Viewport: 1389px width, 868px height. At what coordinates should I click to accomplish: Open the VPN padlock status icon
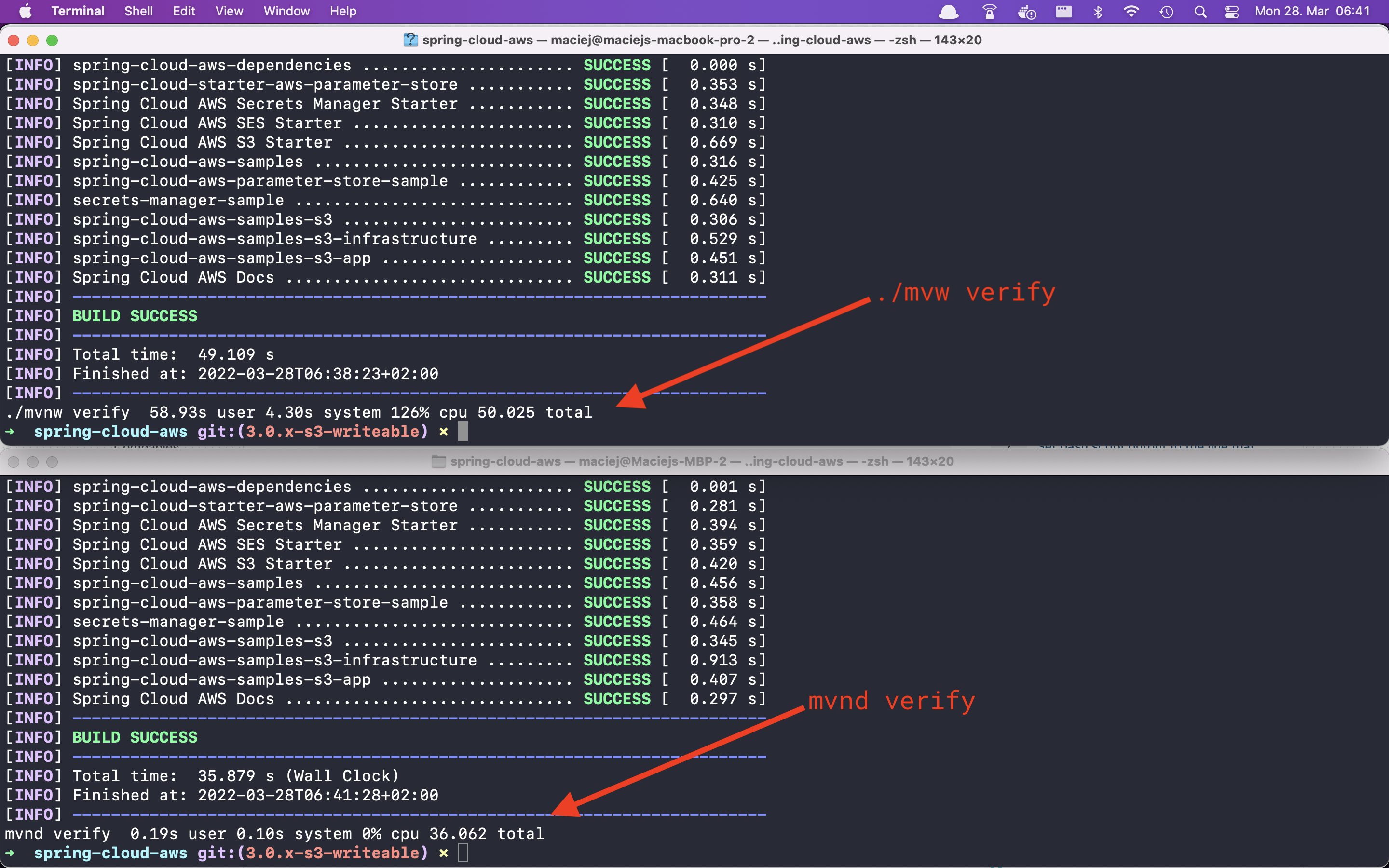tap(990, 12)
